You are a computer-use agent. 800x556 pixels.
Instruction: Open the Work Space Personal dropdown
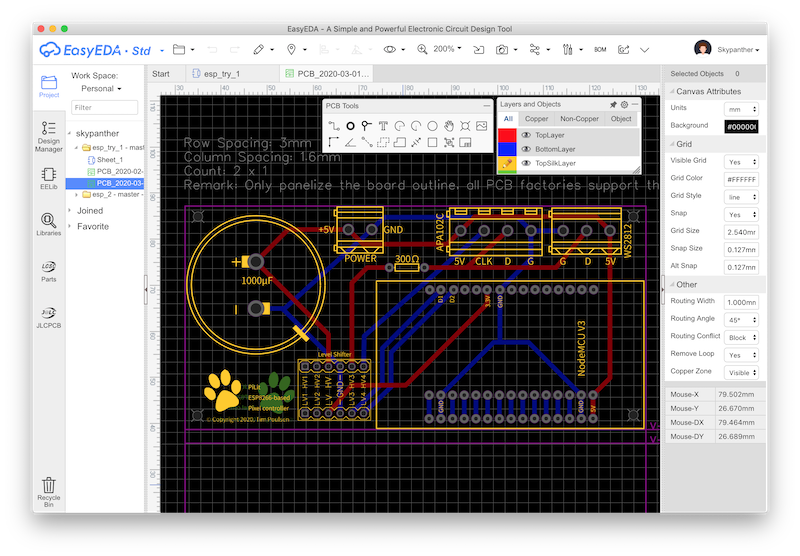click(x=101, y=89)
